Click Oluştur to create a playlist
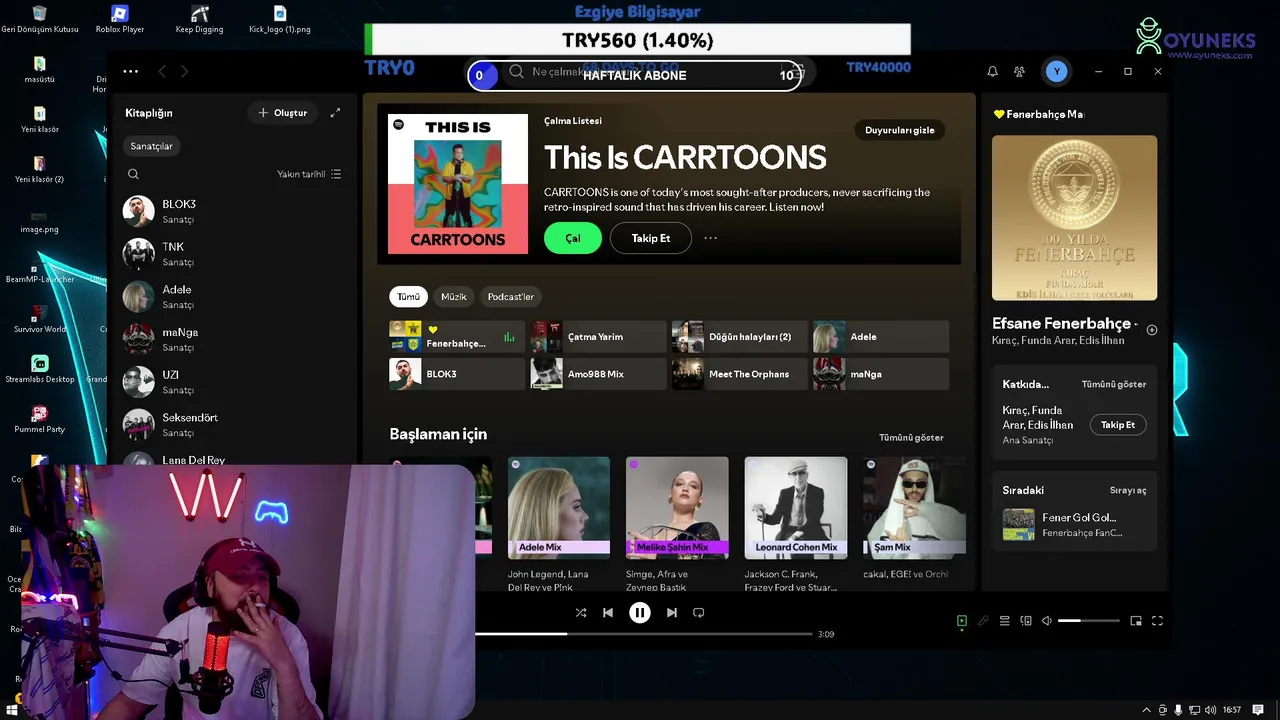This screenshot has width=1280, height=720. click(283, 113)
